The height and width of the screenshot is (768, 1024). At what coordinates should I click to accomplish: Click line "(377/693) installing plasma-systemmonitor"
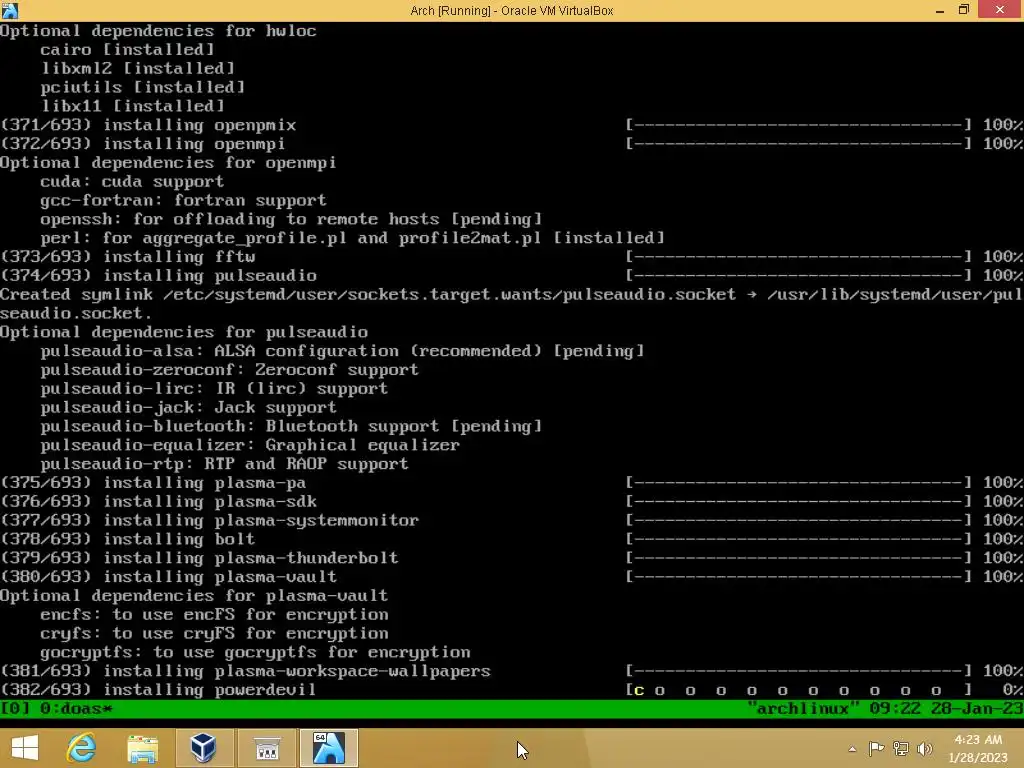[209, 520]
